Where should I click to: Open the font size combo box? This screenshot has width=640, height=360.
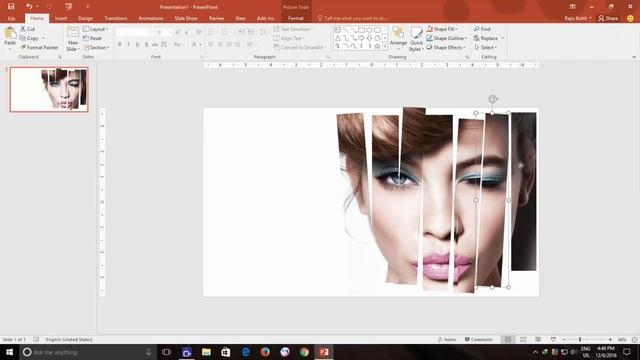163,32
